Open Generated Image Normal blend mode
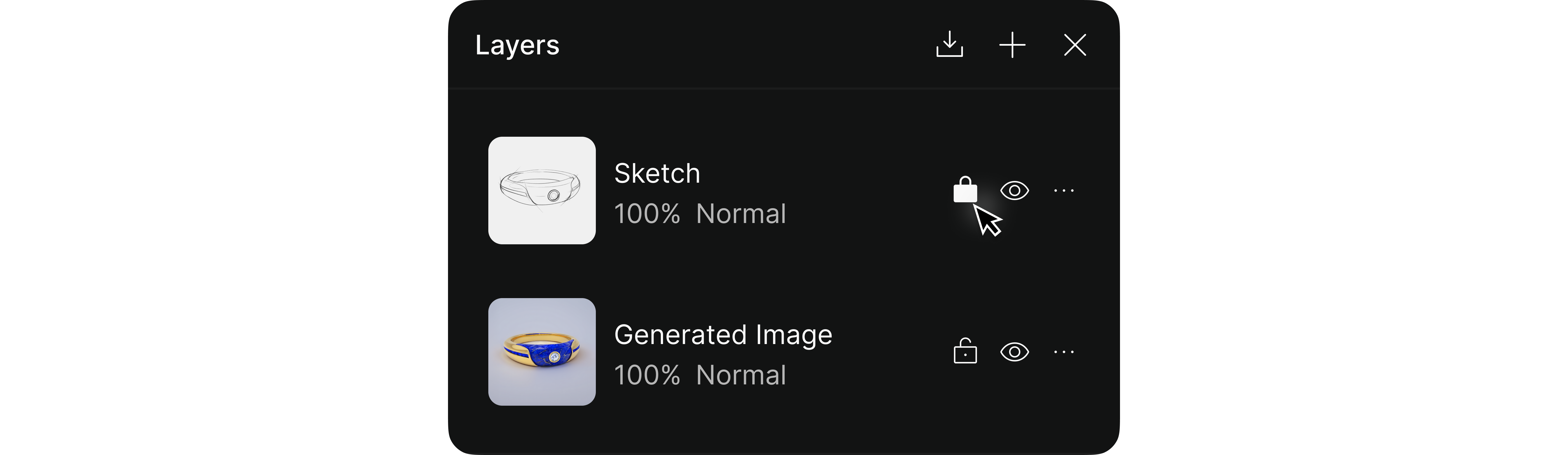The height and width of the screenshot is (455, 1568). [x=741, y=375]
